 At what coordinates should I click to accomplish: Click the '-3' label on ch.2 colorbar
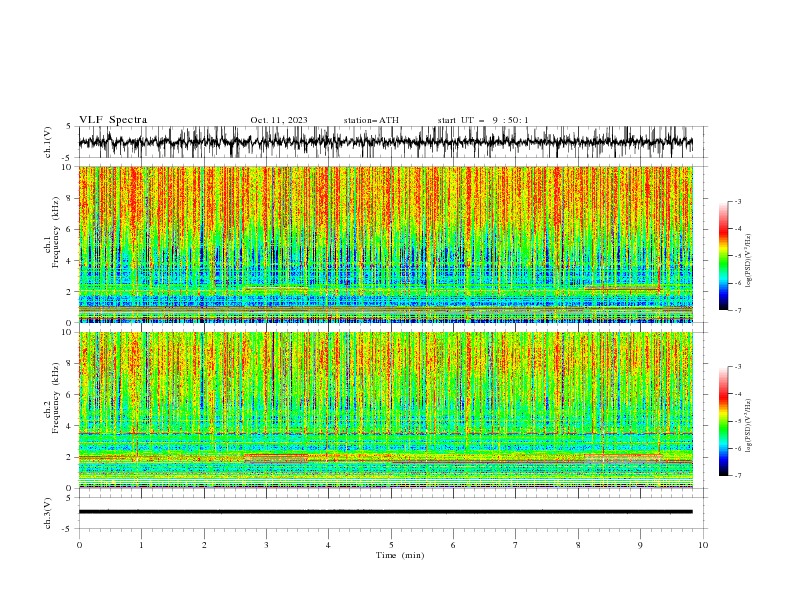tap(737, 367)
